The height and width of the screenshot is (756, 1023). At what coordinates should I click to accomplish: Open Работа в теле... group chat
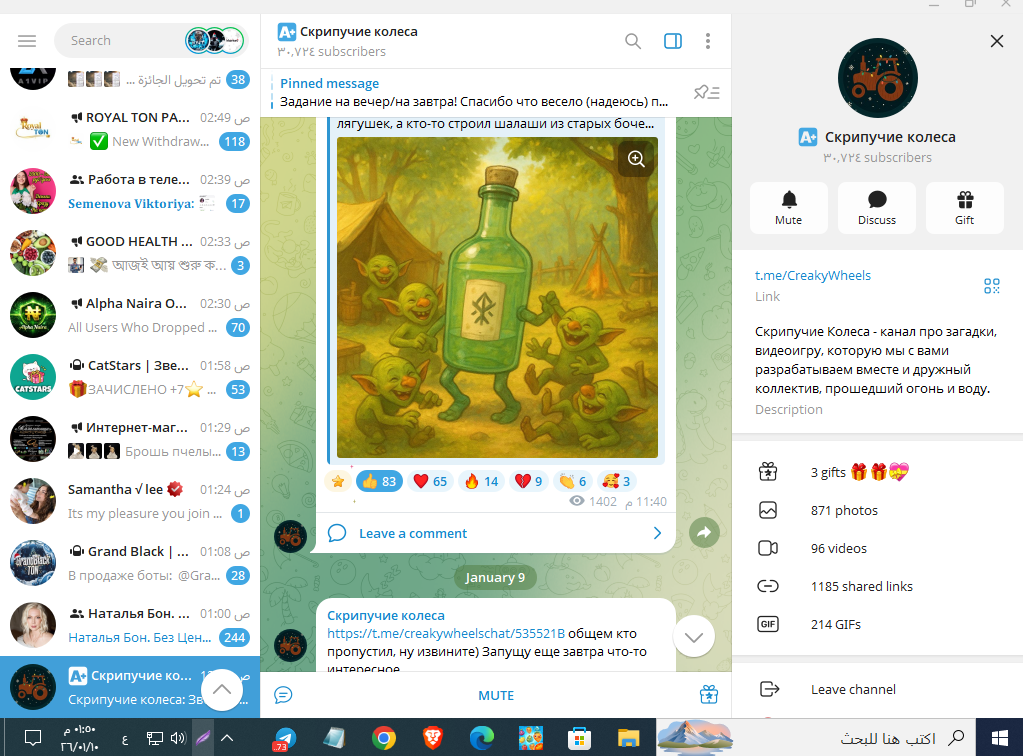point(130,191)
